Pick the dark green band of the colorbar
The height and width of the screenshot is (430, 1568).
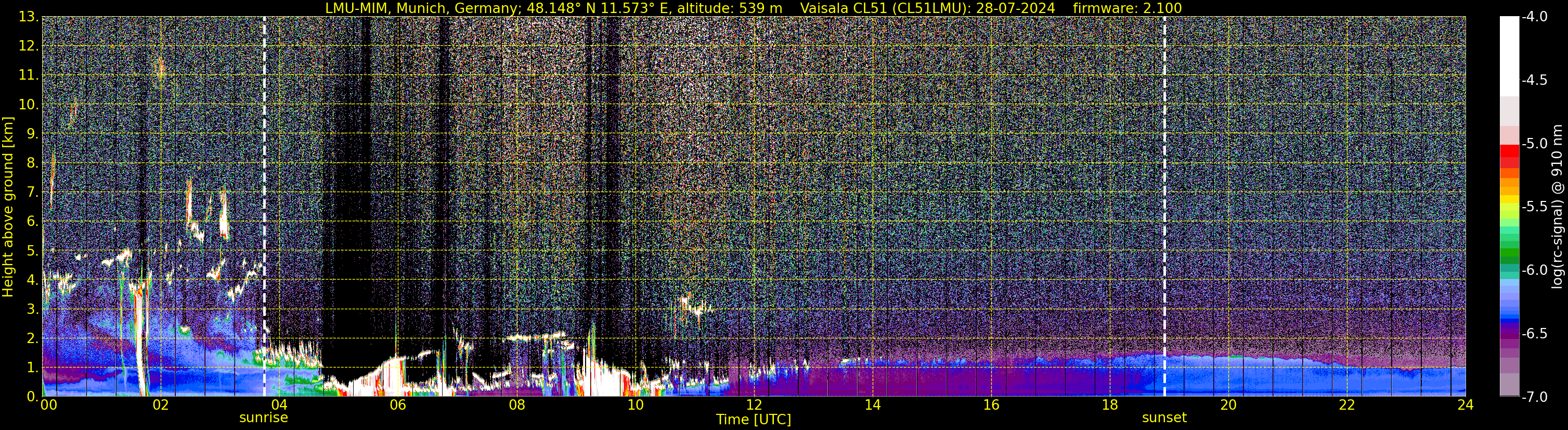coord(1509,260)
